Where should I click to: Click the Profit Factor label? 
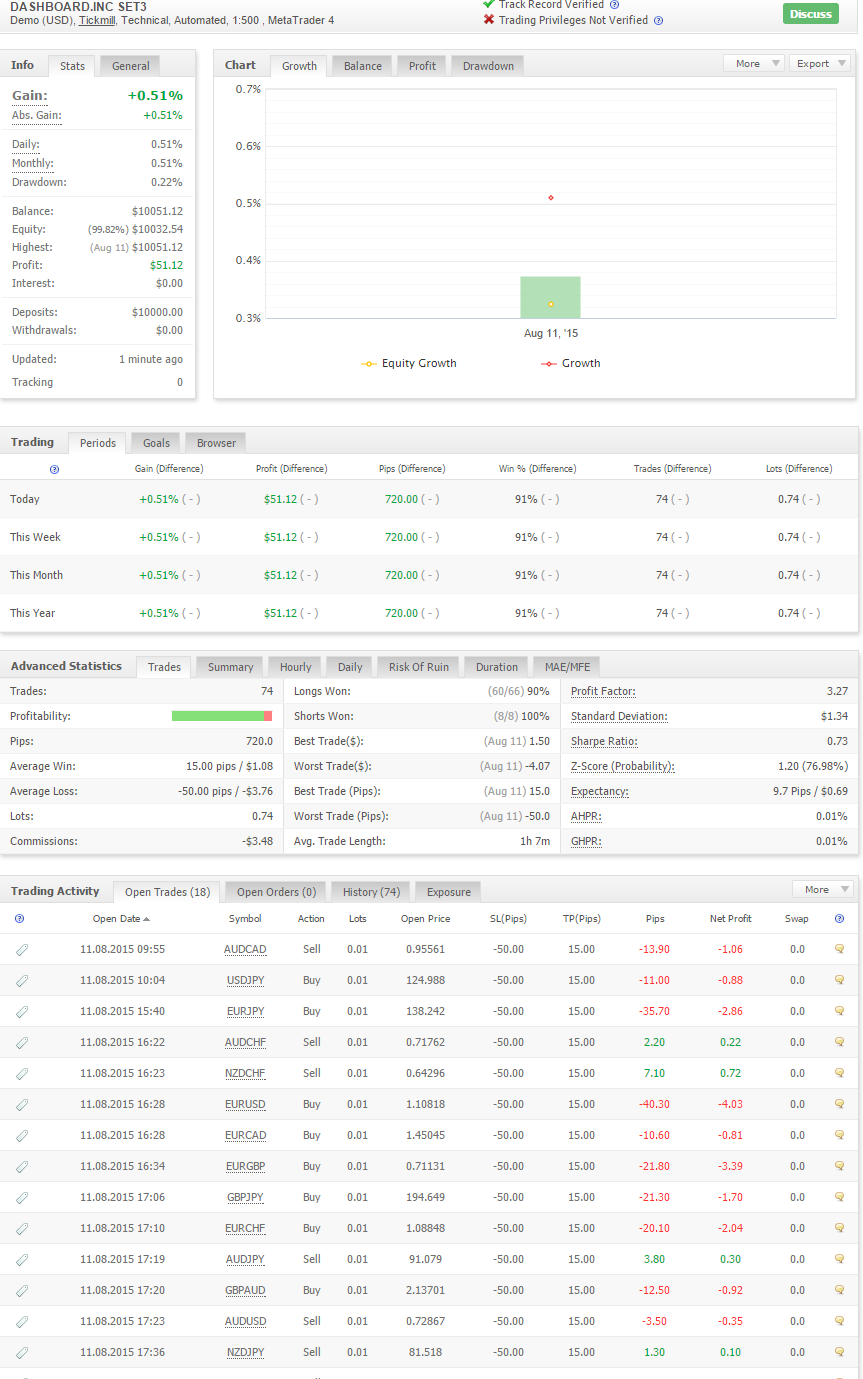coord(603,691)
